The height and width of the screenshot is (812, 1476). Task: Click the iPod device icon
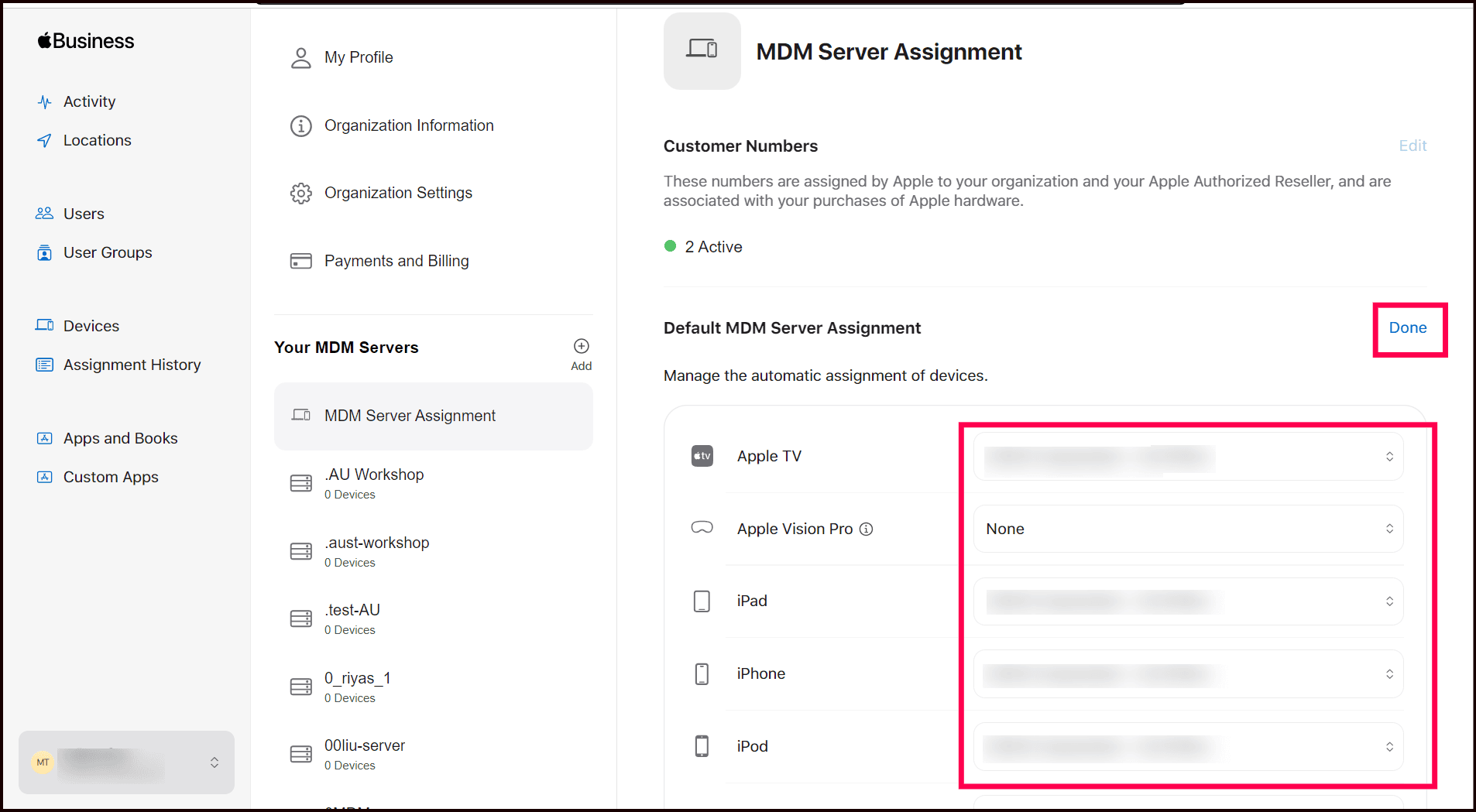point(702,746)
